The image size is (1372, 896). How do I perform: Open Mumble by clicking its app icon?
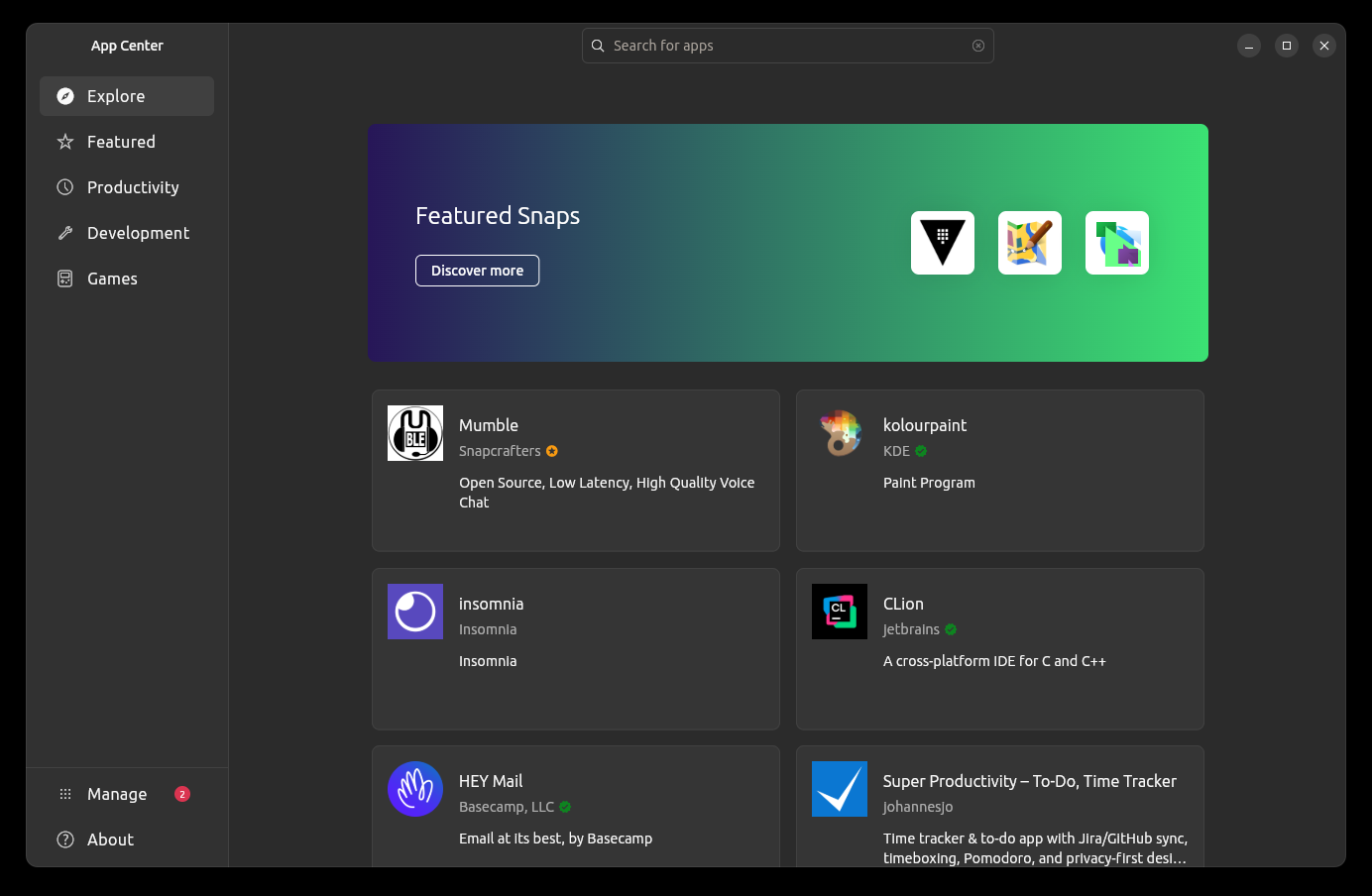[x=415, y=433]
